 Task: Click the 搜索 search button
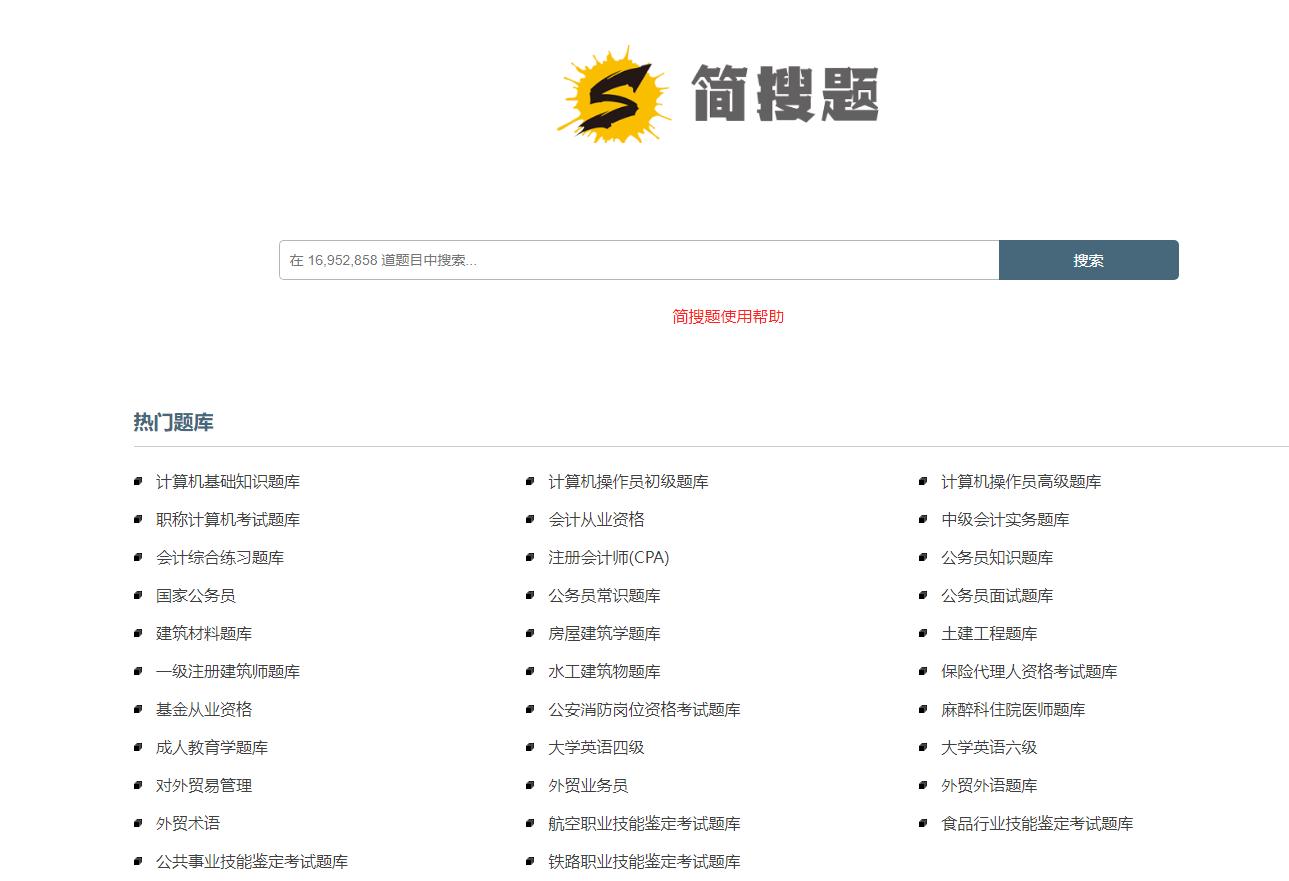coord(1088,259)
